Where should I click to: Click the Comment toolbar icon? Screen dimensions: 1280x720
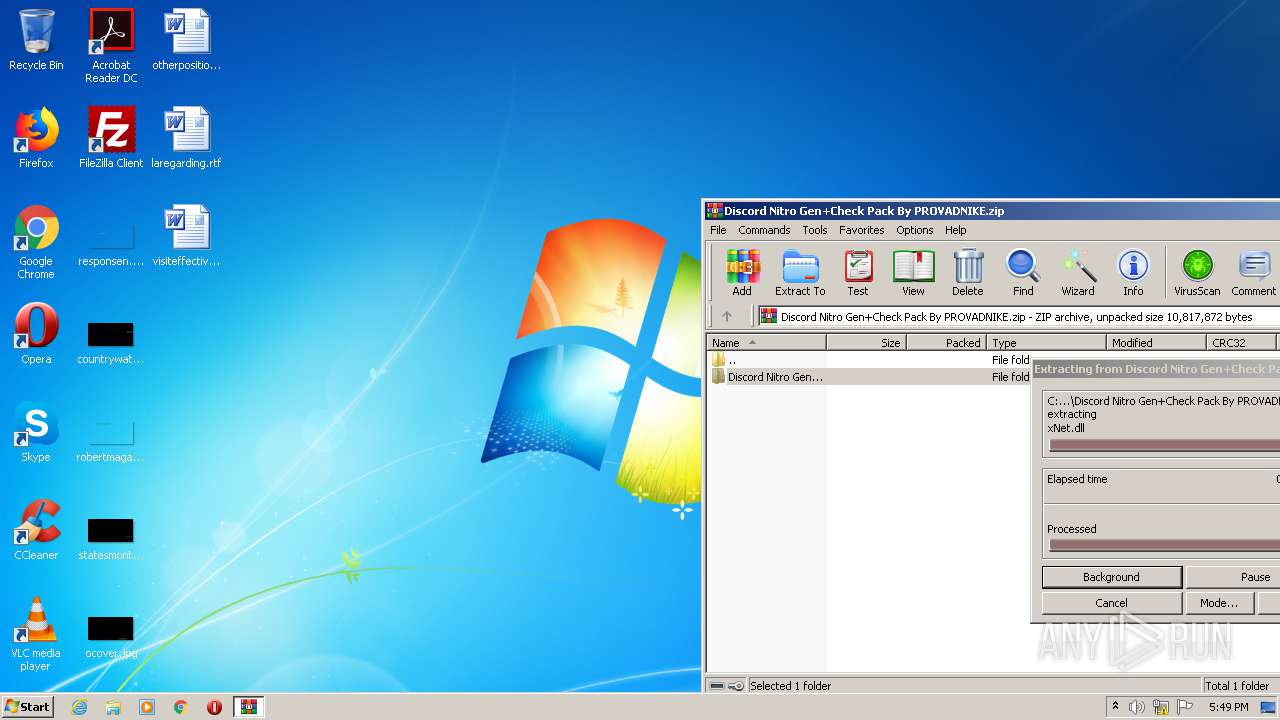pyautogui.click(x=1254, y=273)
